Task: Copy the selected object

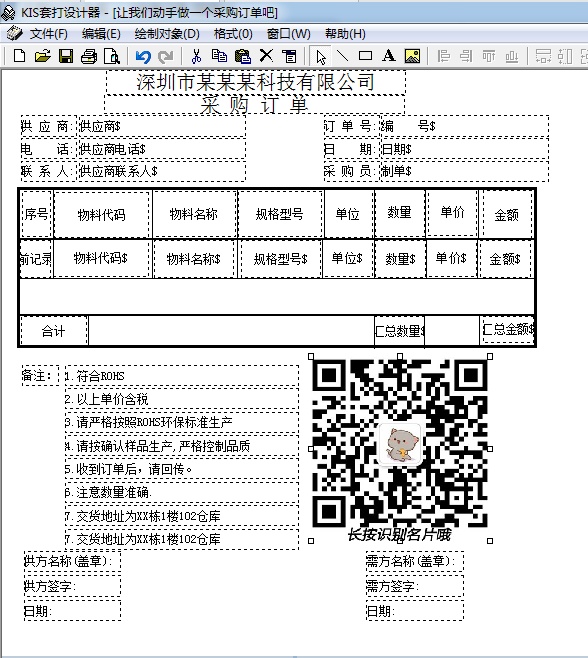Action: pos(219,55)
